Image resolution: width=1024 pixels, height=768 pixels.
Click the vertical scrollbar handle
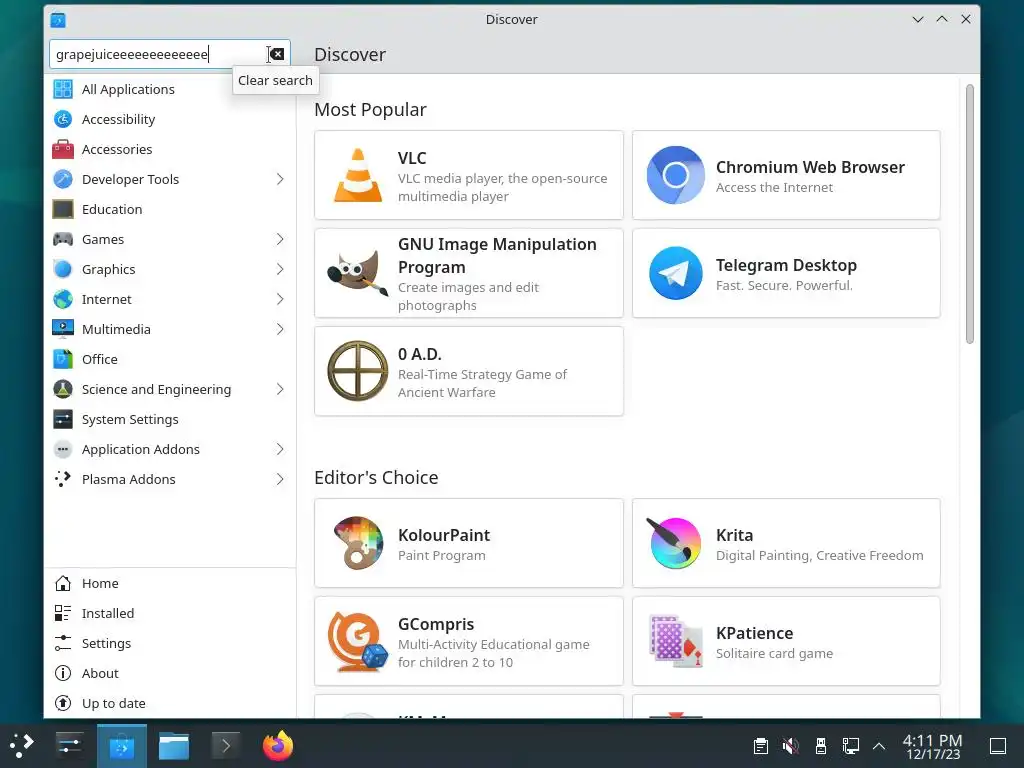[970, 214]
